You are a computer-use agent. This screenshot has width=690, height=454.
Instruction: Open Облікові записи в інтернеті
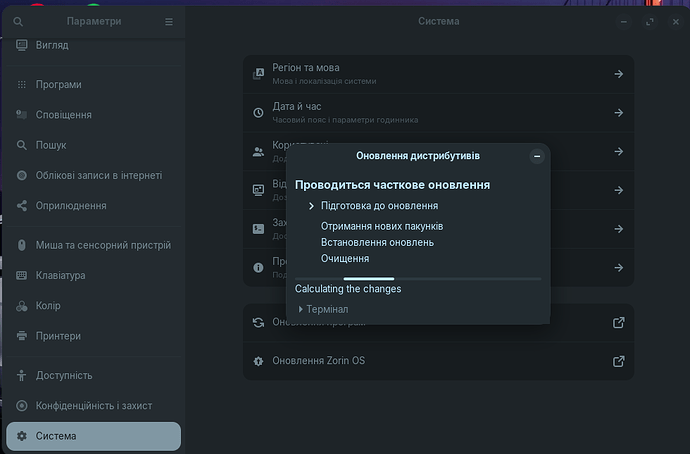98,176
